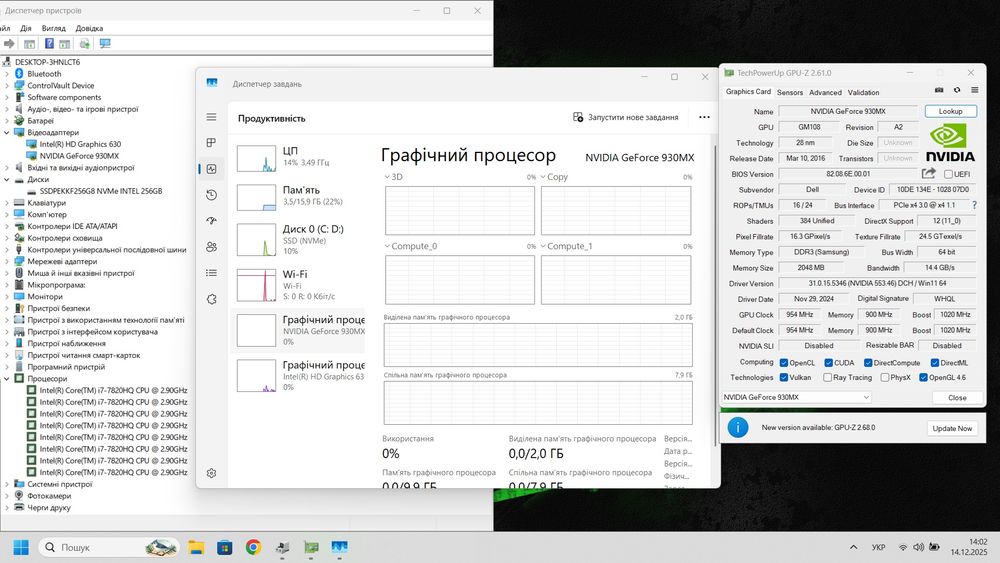The width and height of the screenshot is (1000, 563).
Task: Open the Copy graph dropdown chevron
Action: pyautogui.click(x=543, y=177)
